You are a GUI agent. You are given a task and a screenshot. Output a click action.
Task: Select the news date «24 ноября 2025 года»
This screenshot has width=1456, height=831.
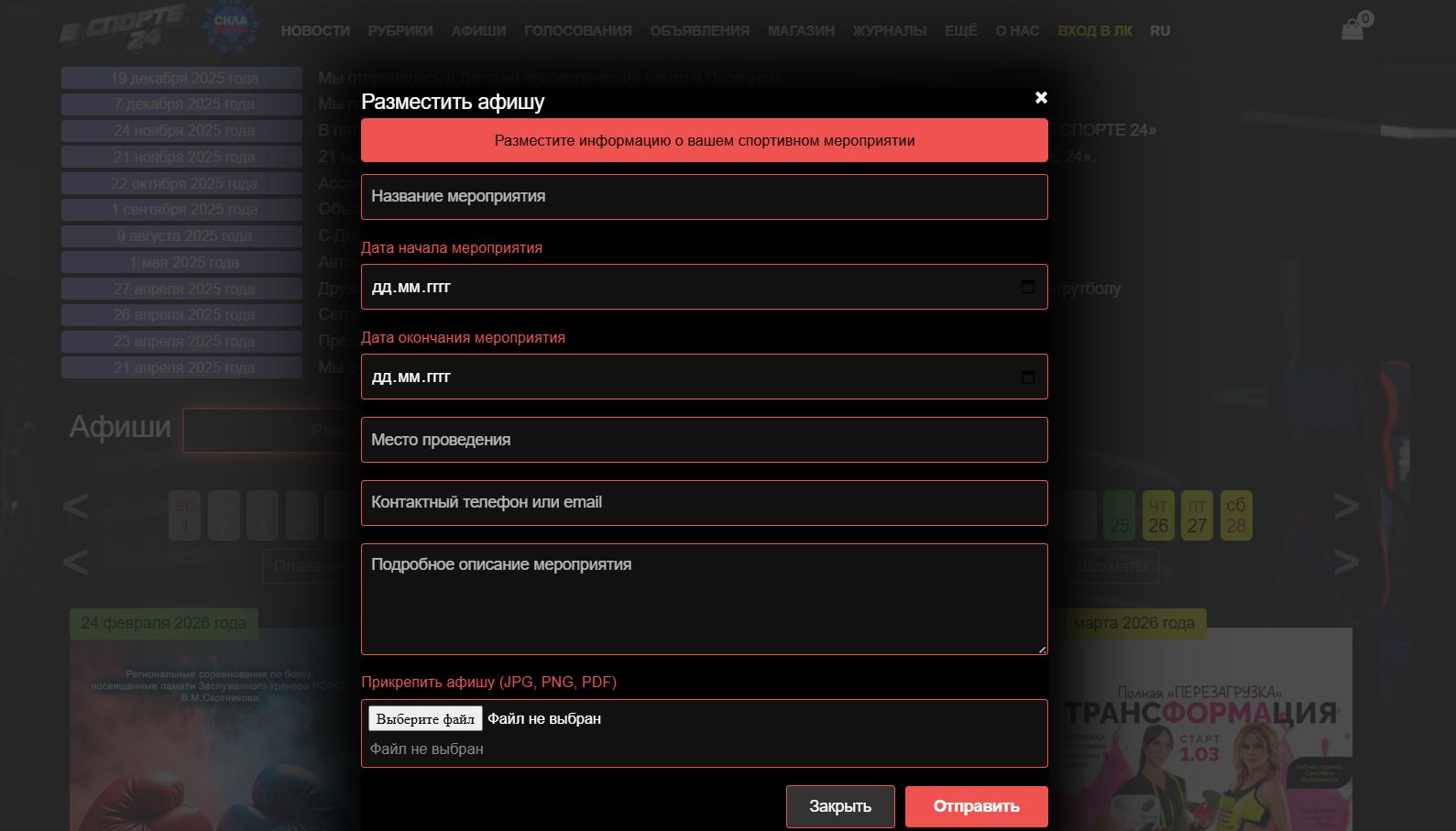[x=182, y=131]
